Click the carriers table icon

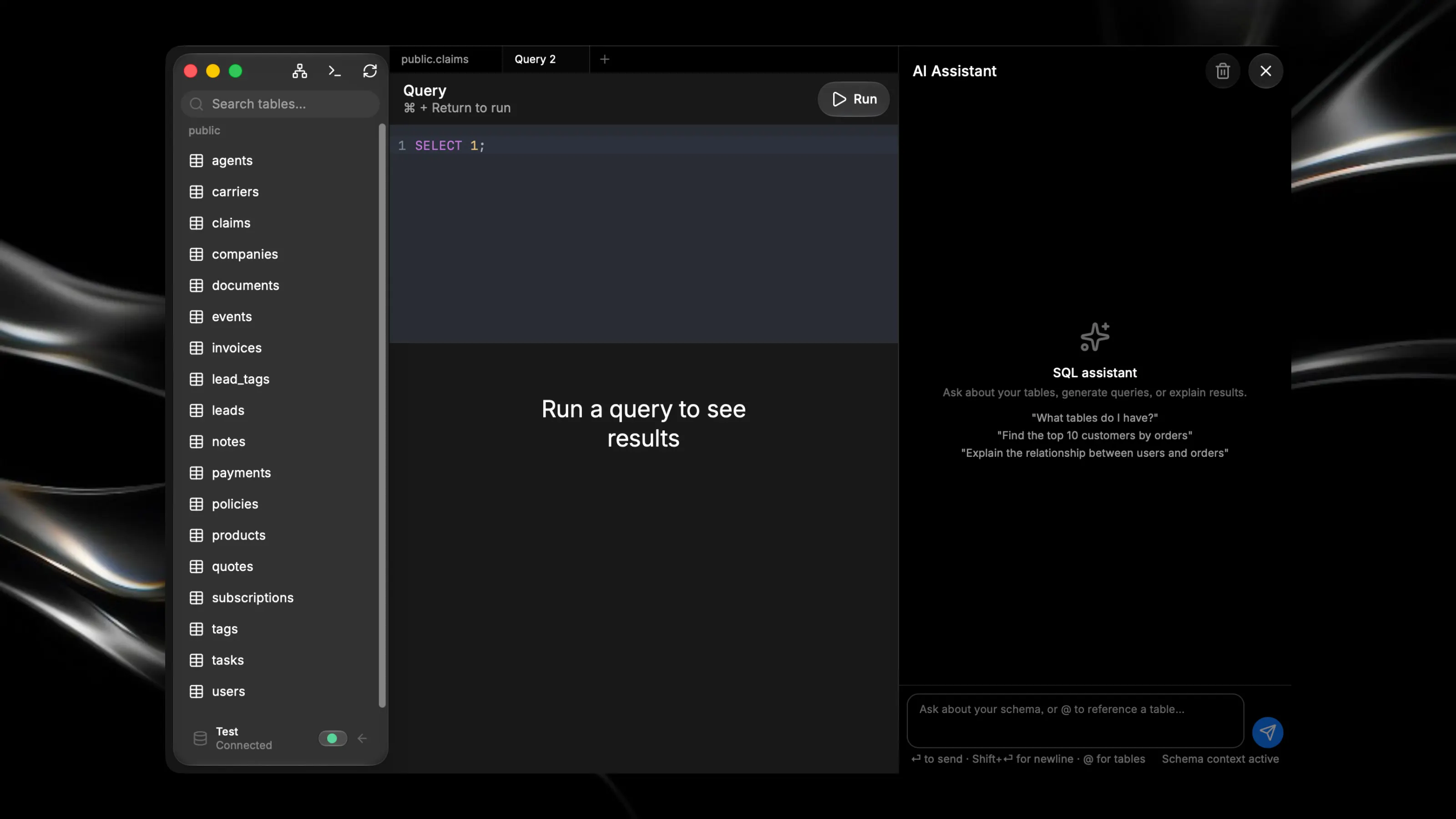[196, 192]
